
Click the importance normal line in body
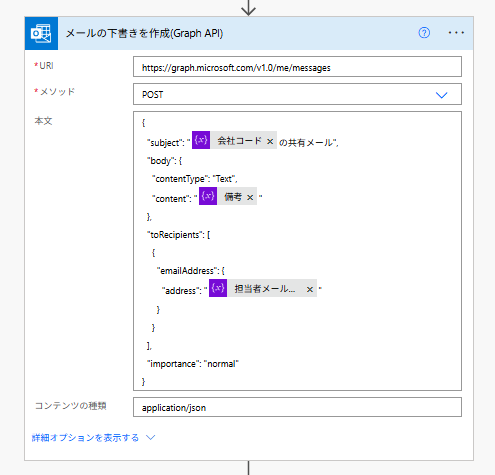[193, 364]
